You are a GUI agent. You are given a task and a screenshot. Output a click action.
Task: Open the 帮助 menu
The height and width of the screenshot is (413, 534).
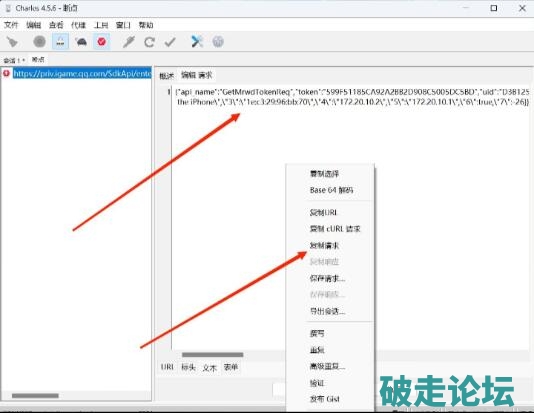(146, 25)
